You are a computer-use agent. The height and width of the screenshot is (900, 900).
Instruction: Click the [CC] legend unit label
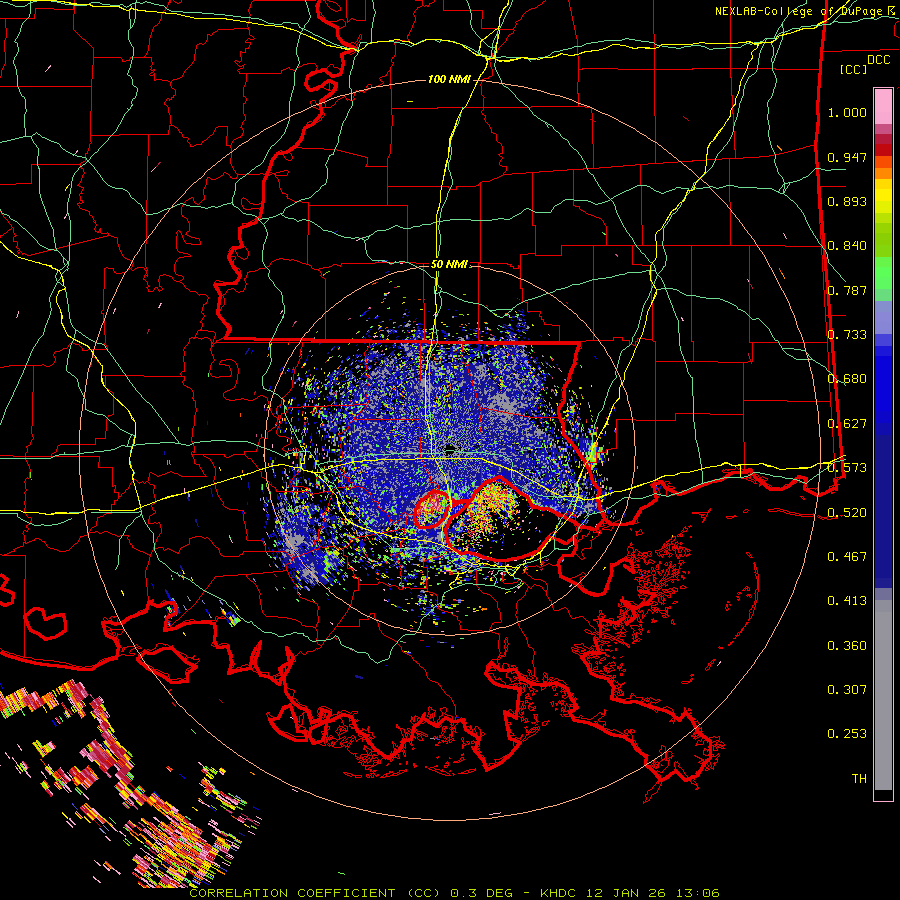pyautogui.click(x=854, y=69)
